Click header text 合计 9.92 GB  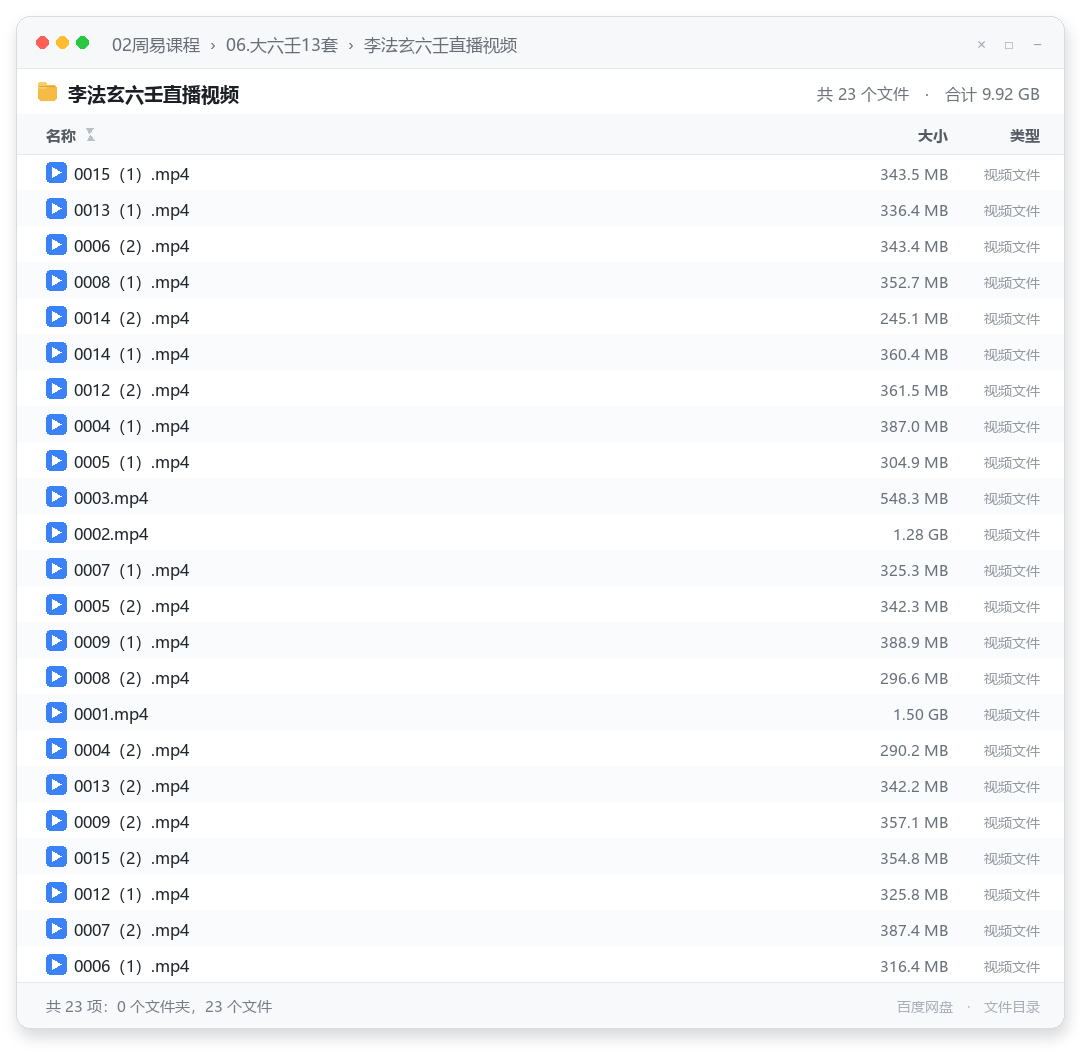(992, 94)
